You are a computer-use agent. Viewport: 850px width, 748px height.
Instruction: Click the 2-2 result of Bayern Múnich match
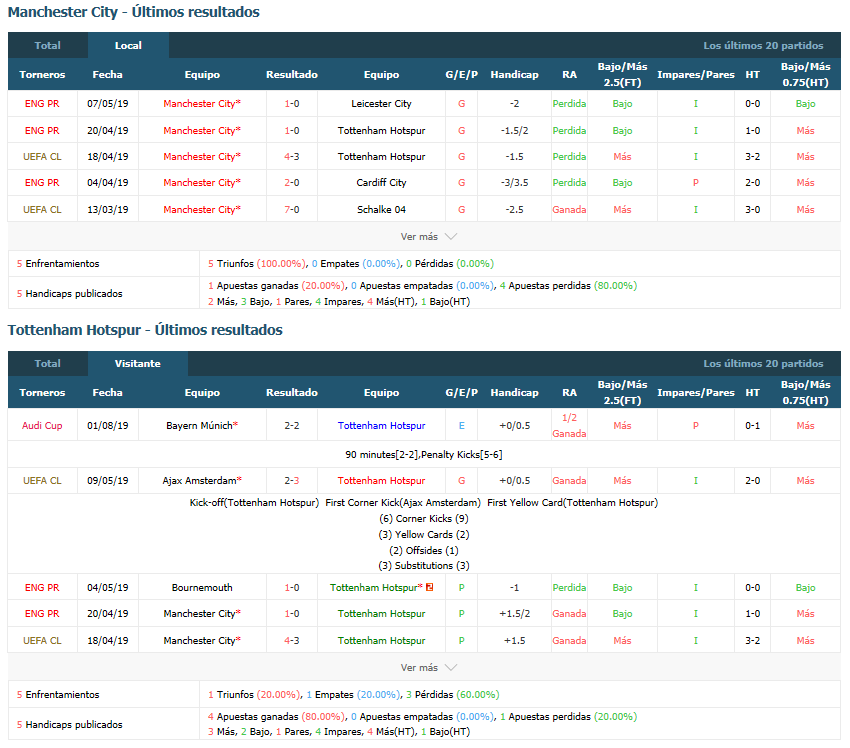tap(292, 425)
